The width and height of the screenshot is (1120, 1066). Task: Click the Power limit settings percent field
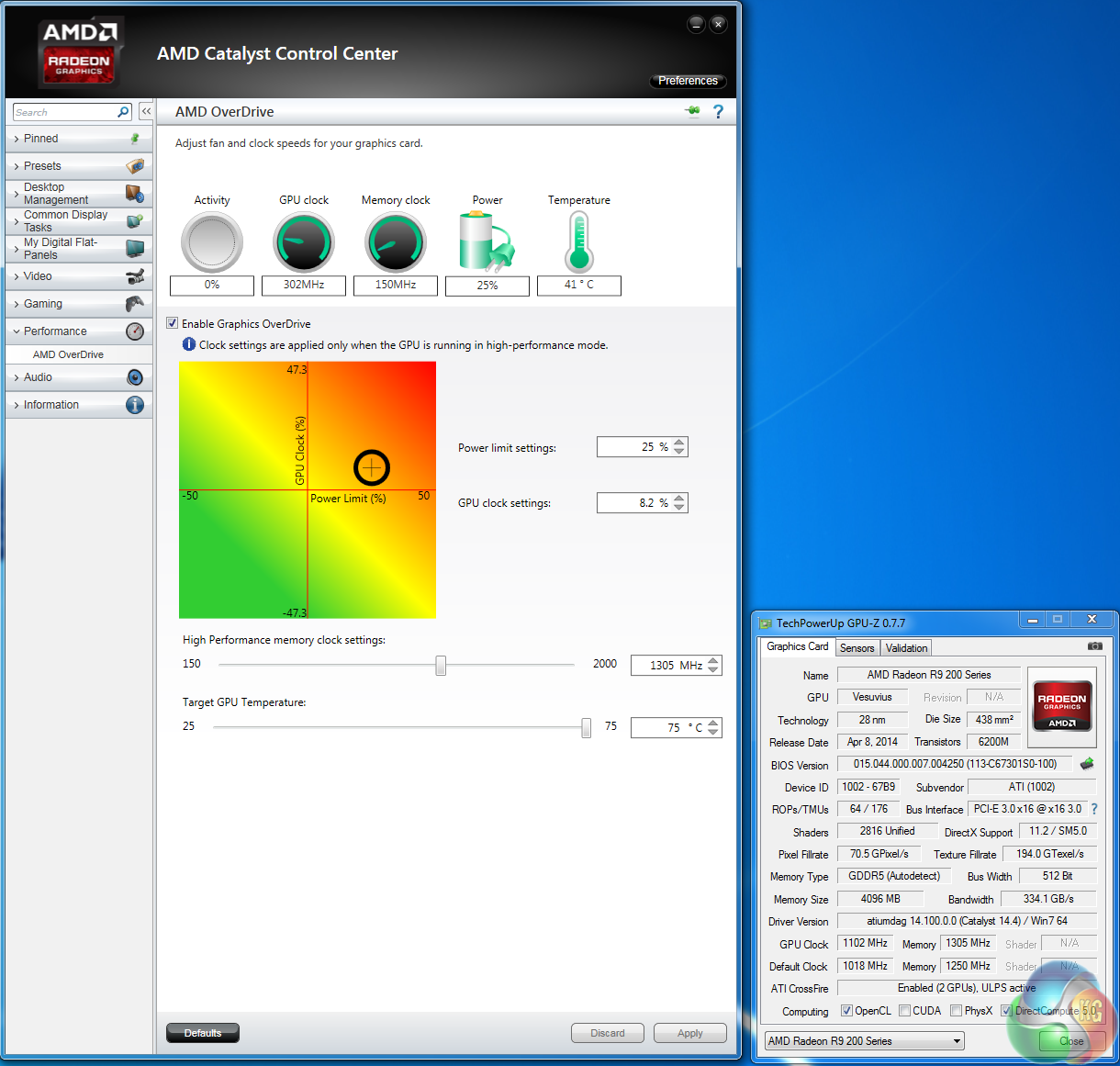pyautogui.click(x=634, y=447)
